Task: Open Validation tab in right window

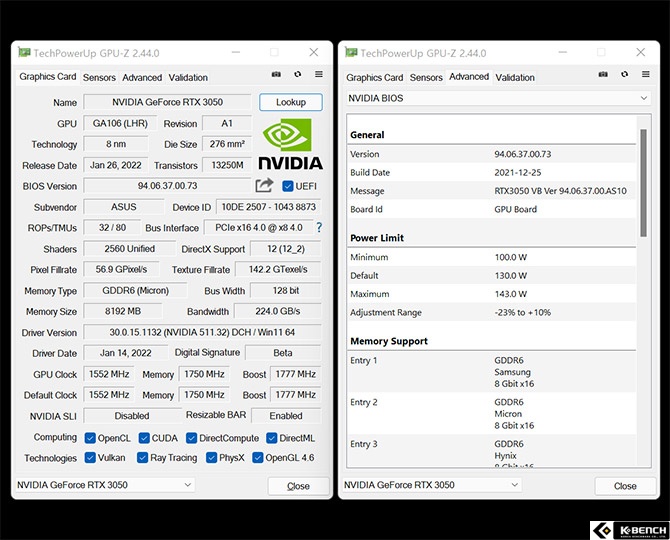Action: pyautogui.click(x=515, y=77)
